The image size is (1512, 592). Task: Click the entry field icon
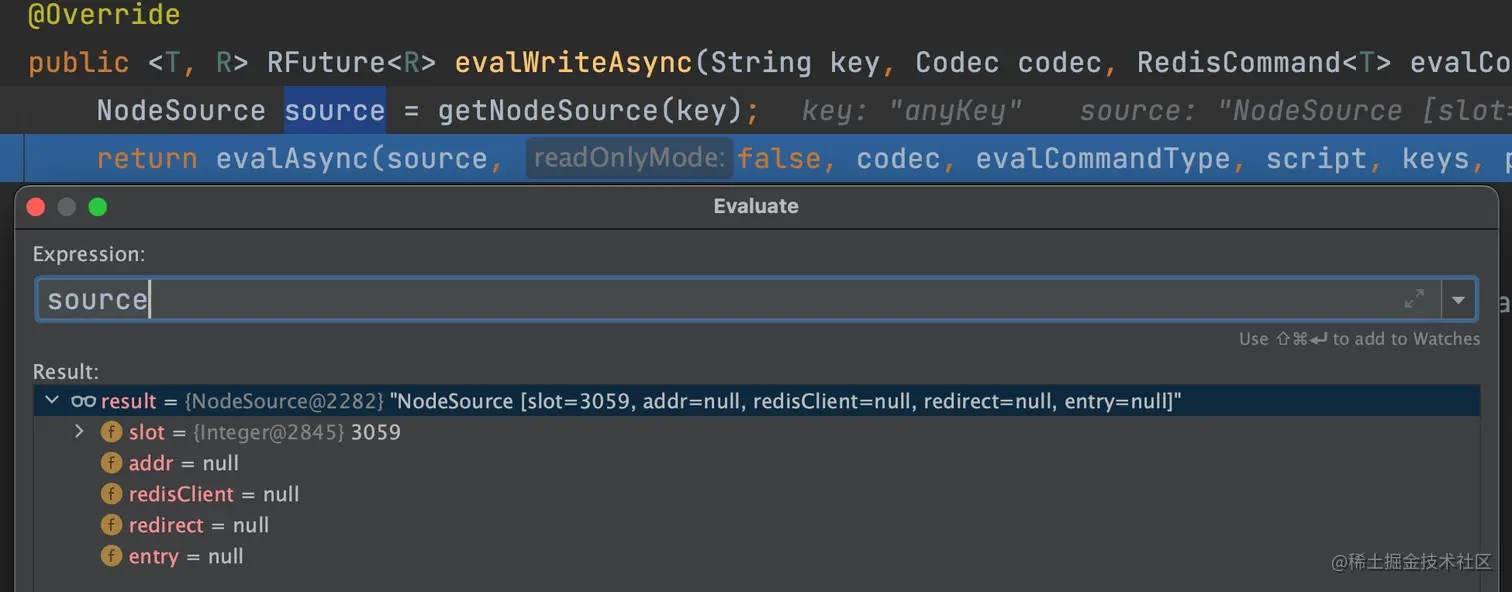(111, 557)
